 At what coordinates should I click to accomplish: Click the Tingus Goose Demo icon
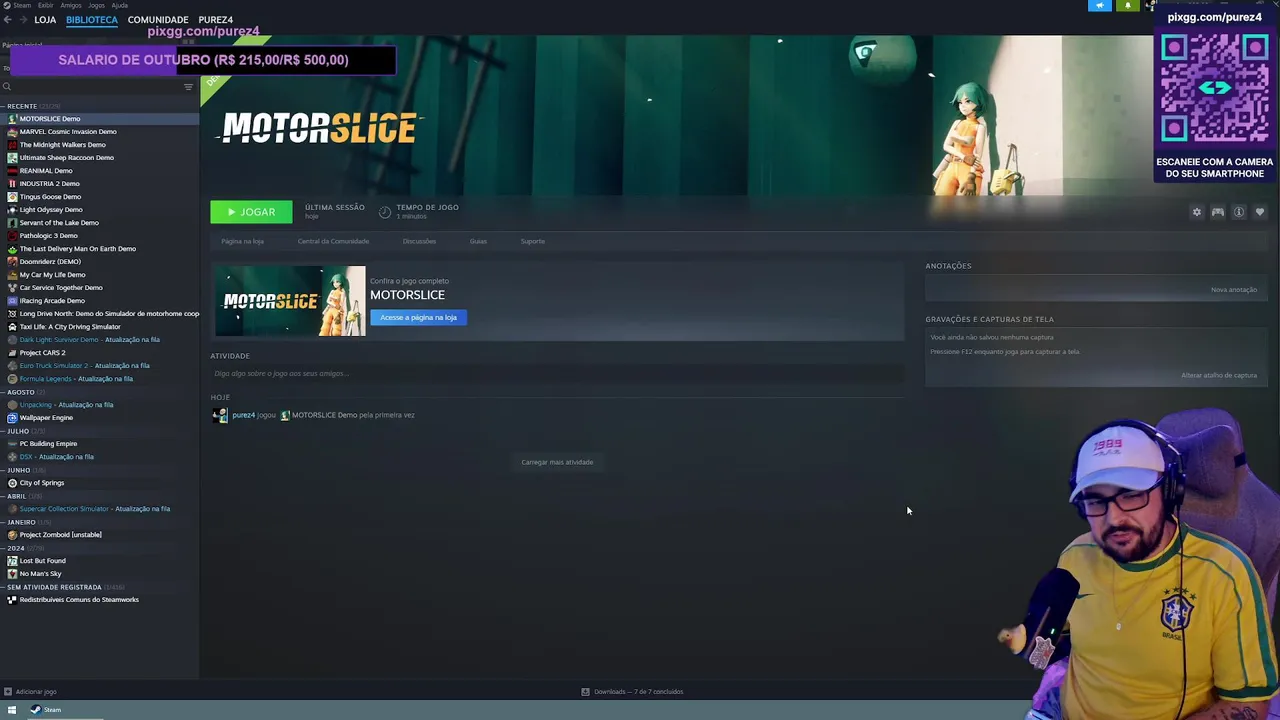tap(12, 197)
